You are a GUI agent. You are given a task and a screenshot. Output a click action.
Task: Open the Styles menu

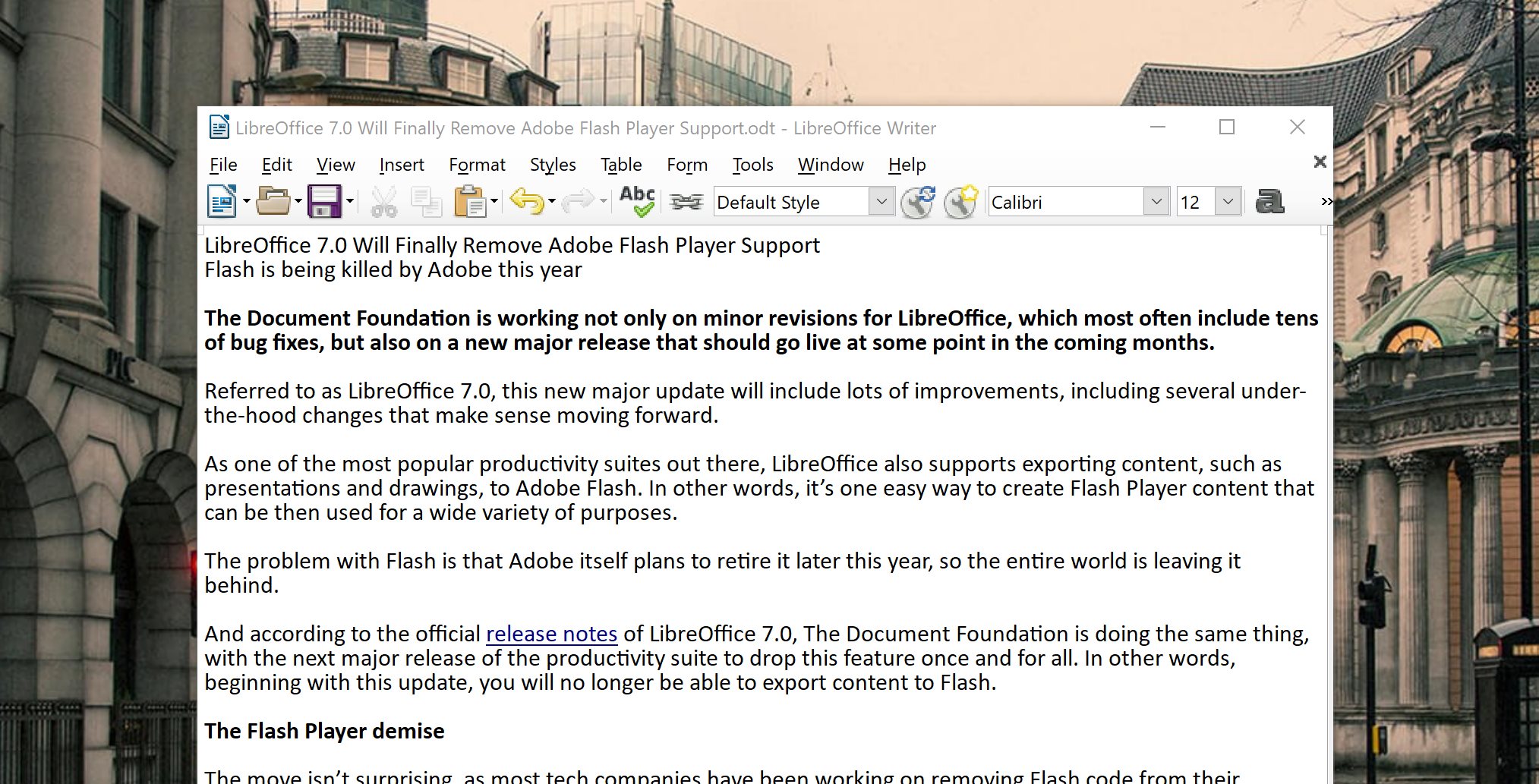click(552, 165)
